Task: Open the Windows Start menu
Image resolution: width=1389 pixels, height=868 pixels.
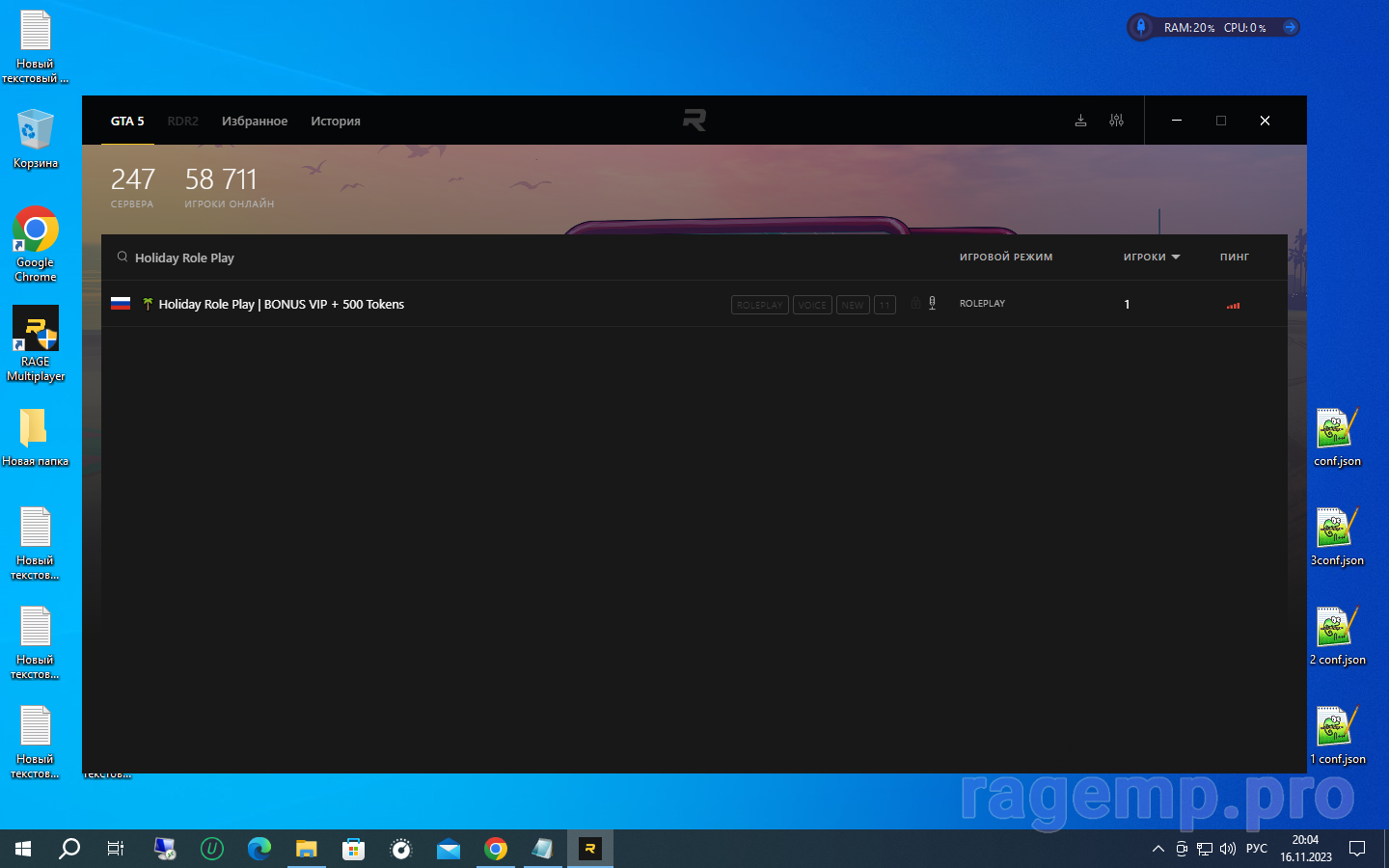Action: pos(23,849)
